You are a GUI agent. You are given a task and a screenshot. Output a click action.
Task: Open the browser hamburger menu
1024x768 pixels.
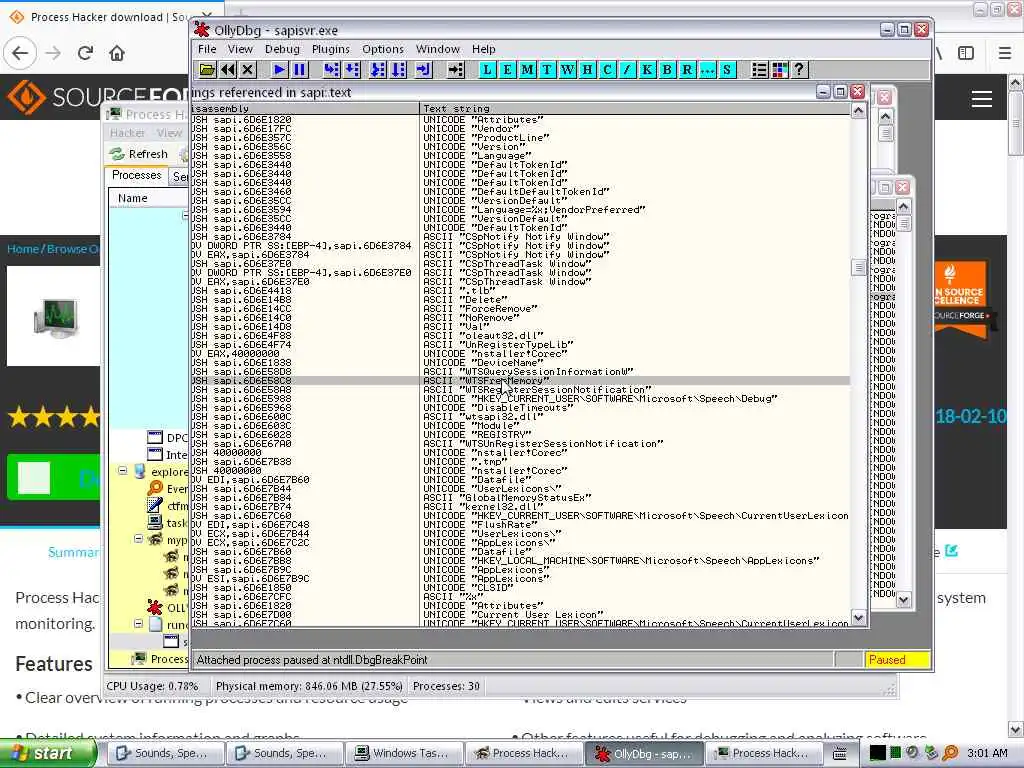point(1004,53)
